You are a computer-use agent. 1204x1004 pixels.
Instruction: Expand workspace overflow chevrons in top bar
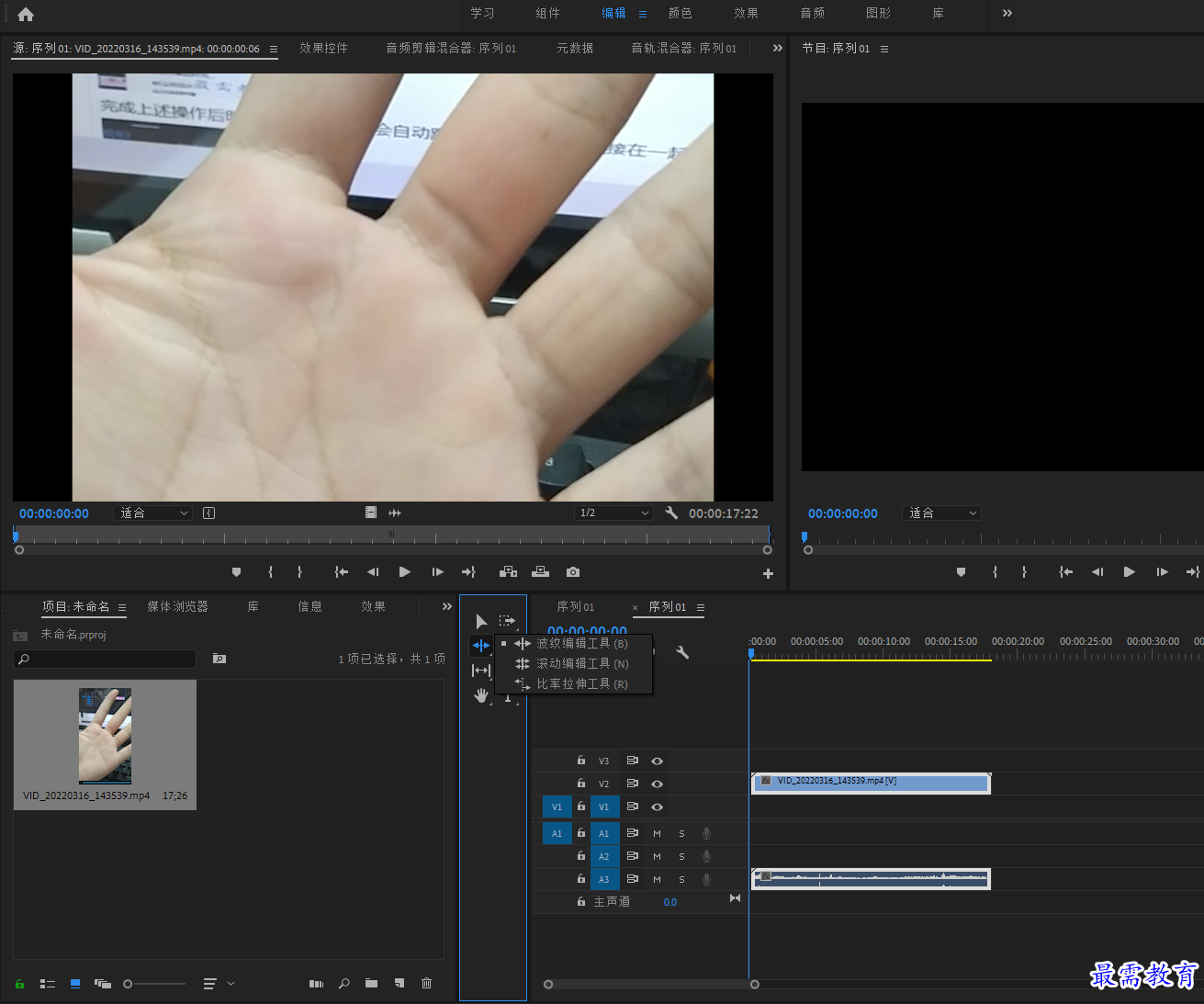coord(1007,14)
